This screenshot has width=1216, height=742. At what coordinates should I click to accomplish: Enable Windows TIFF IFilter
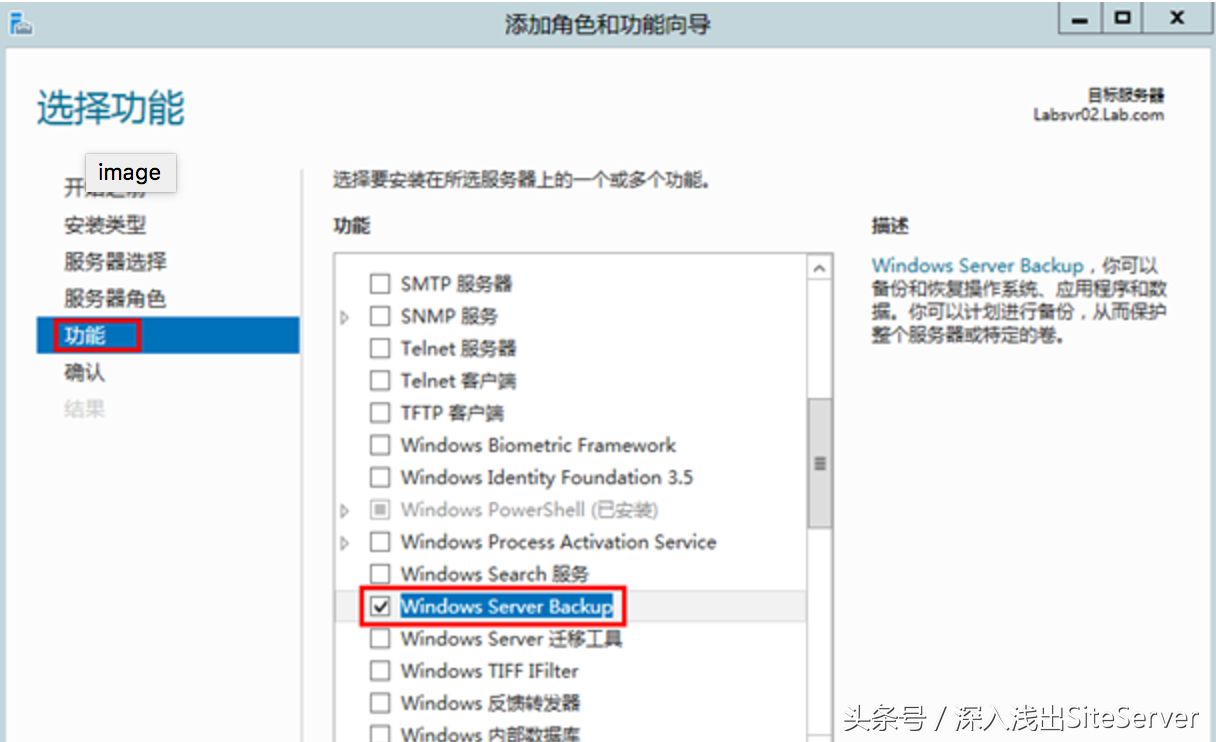380,671
